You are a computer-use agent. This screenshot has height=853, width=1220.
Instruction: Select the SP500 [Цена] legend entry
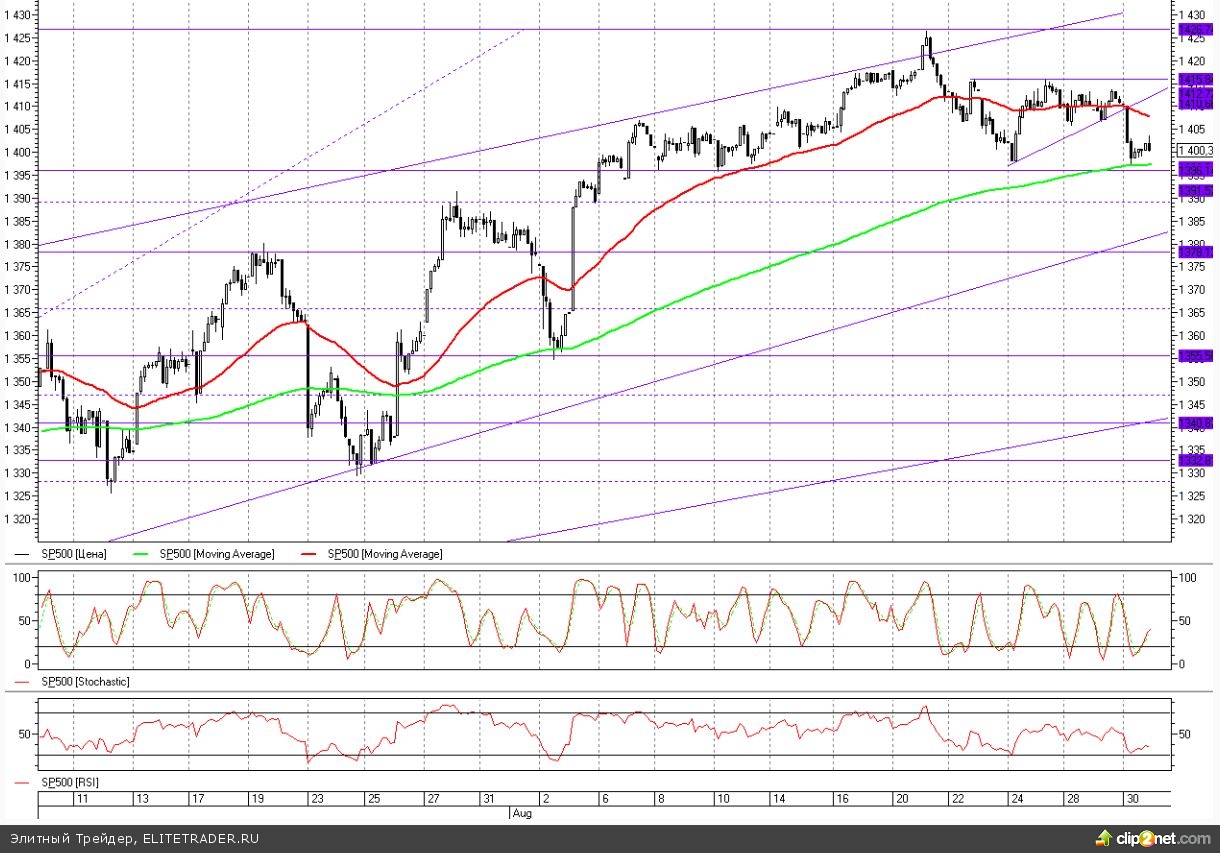pos(73,554)
